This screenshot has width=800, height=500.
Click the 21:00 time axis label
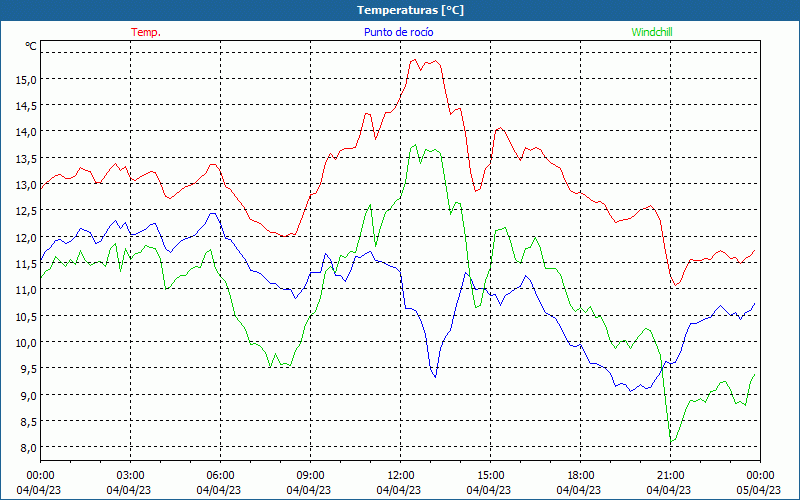point(670,476)
